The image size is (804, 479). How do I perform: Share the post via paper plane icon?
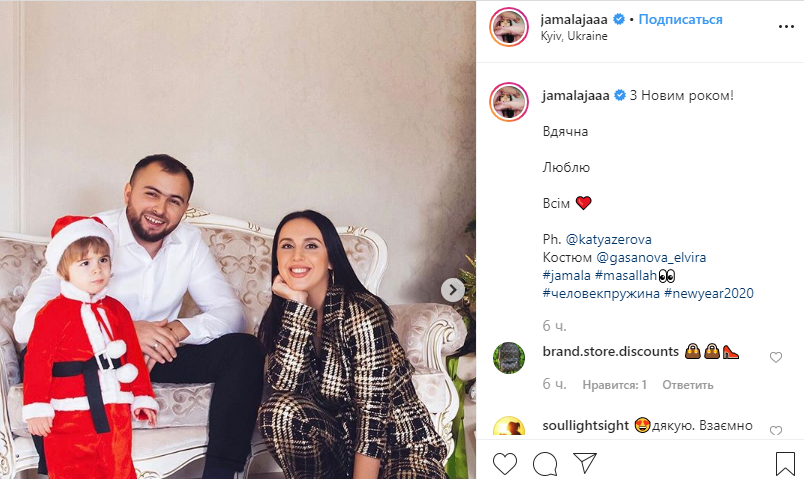pos(585,463)
